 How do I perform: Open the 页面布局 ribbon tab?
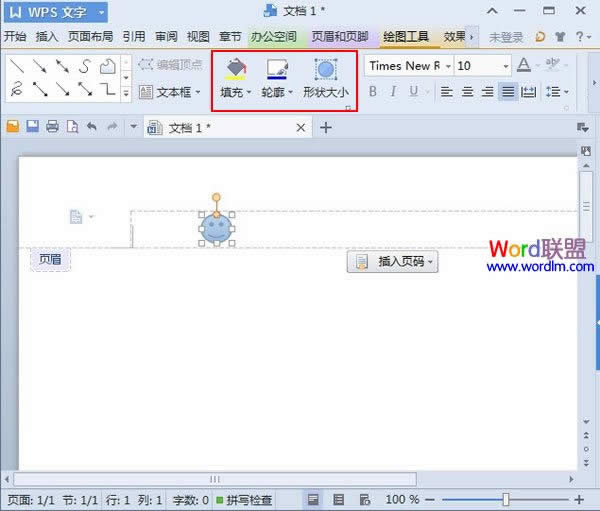click(90, 37)
